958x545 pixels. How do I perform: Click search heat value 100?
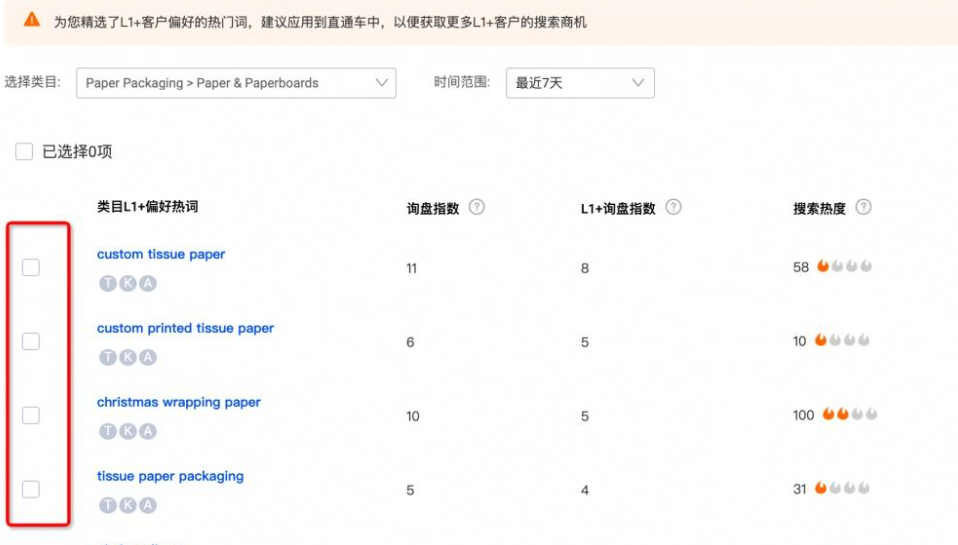(803, 415)
